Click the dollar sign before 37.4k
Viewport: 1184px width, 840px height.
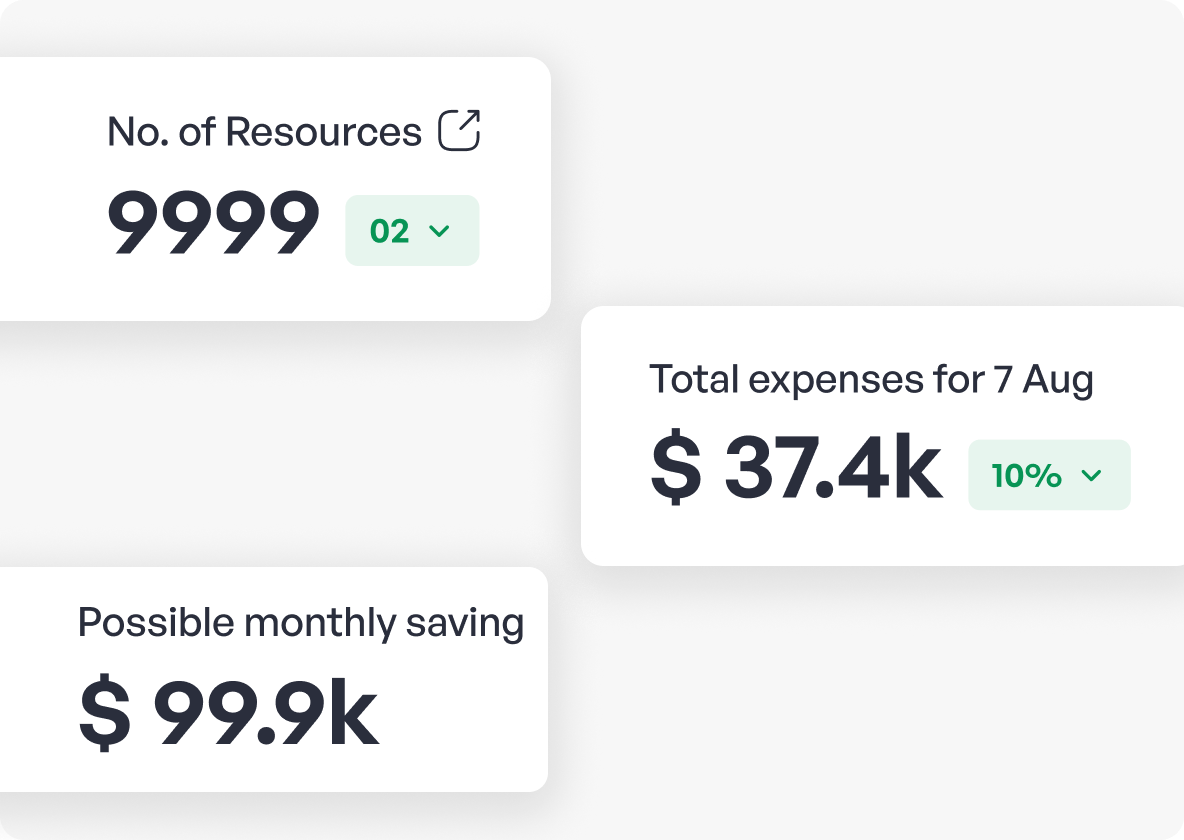[x=676, y=468]
